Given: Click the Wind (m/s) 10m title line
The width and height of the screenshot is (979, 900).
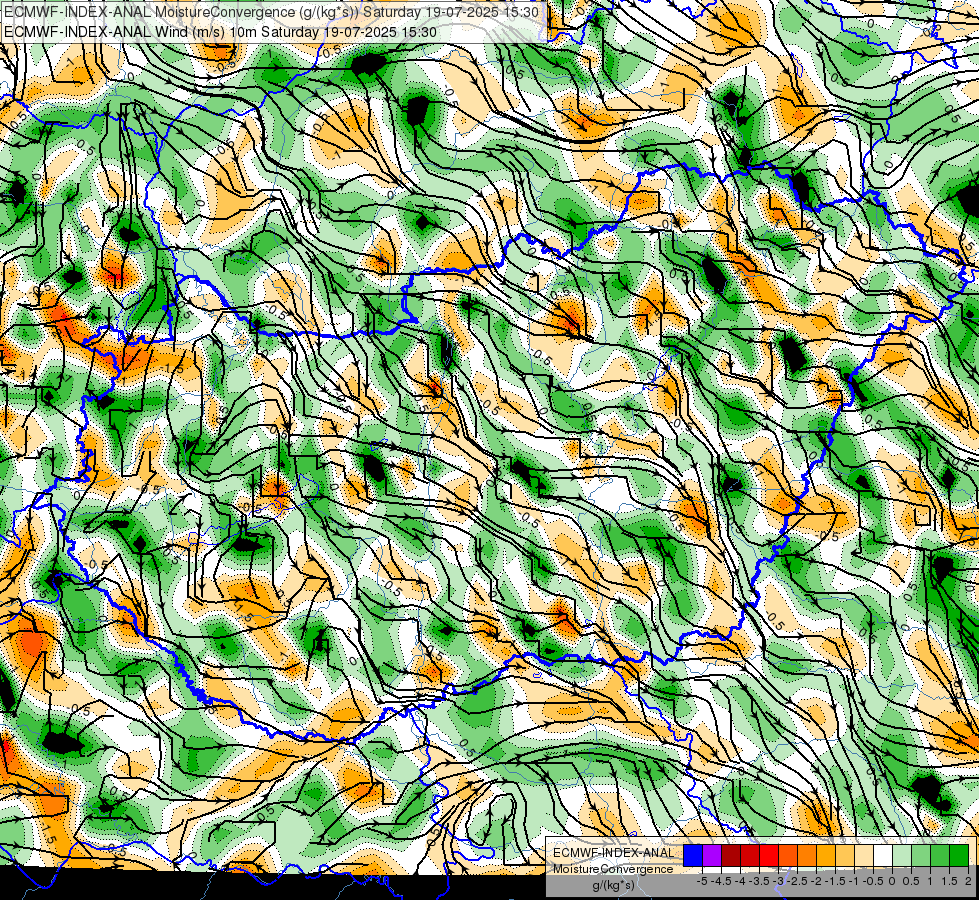Looking at the screenshot, I should [x=220, y=31].
